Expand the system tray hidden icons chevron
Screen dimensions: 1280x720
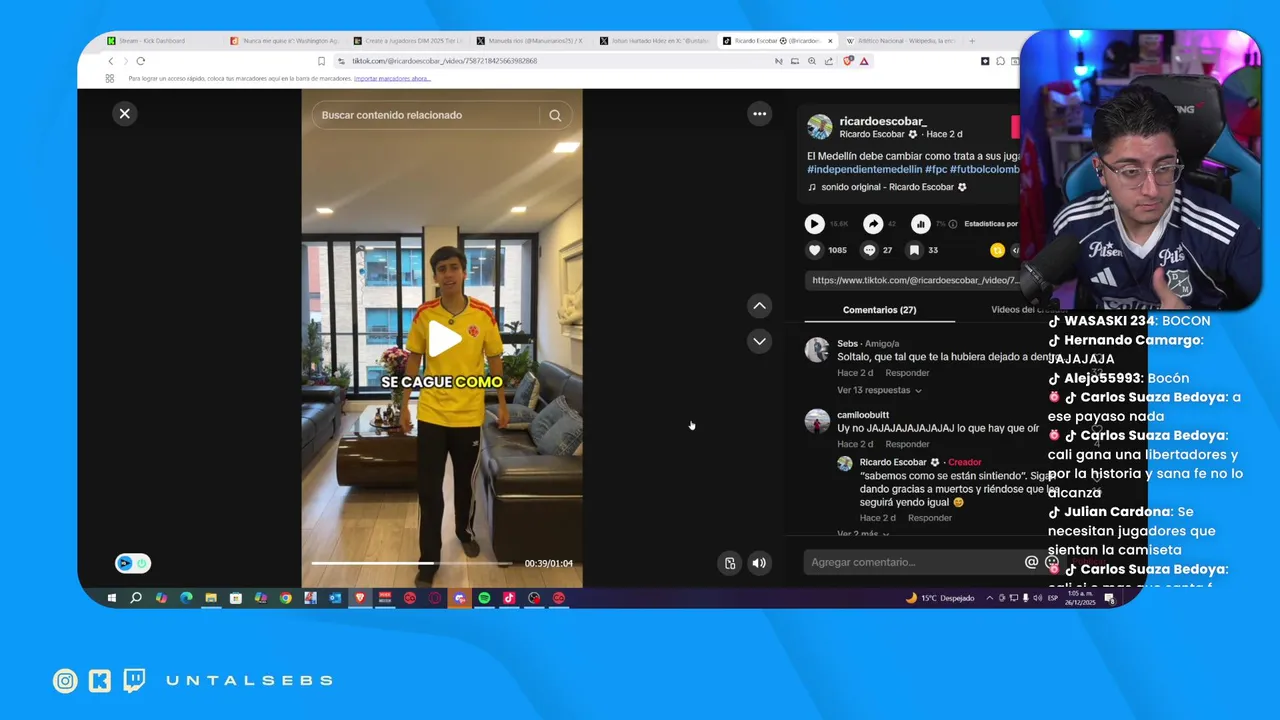coord(990,598)
